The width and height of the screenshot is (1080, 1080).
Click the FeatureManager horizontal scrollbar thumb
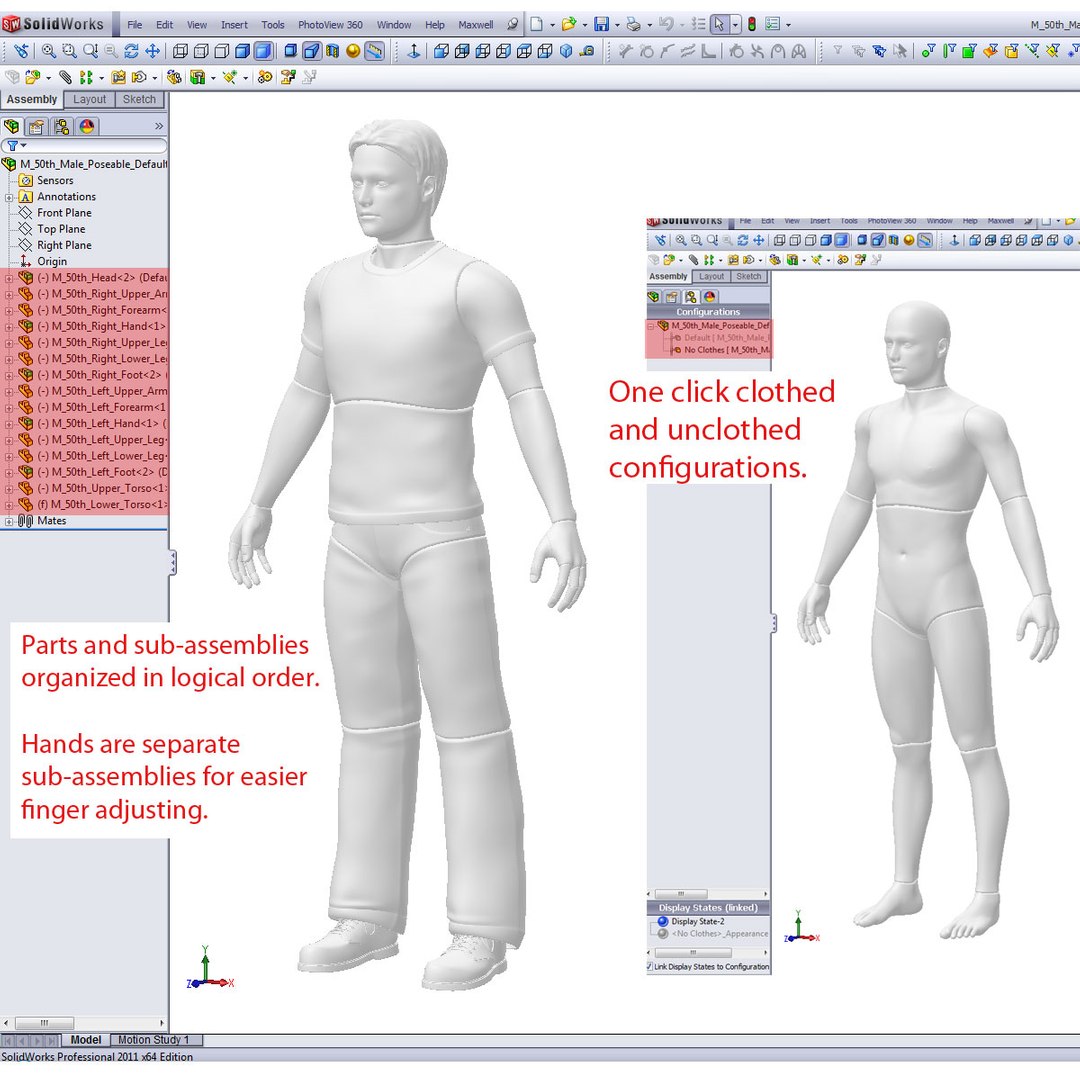(44, 1023)
